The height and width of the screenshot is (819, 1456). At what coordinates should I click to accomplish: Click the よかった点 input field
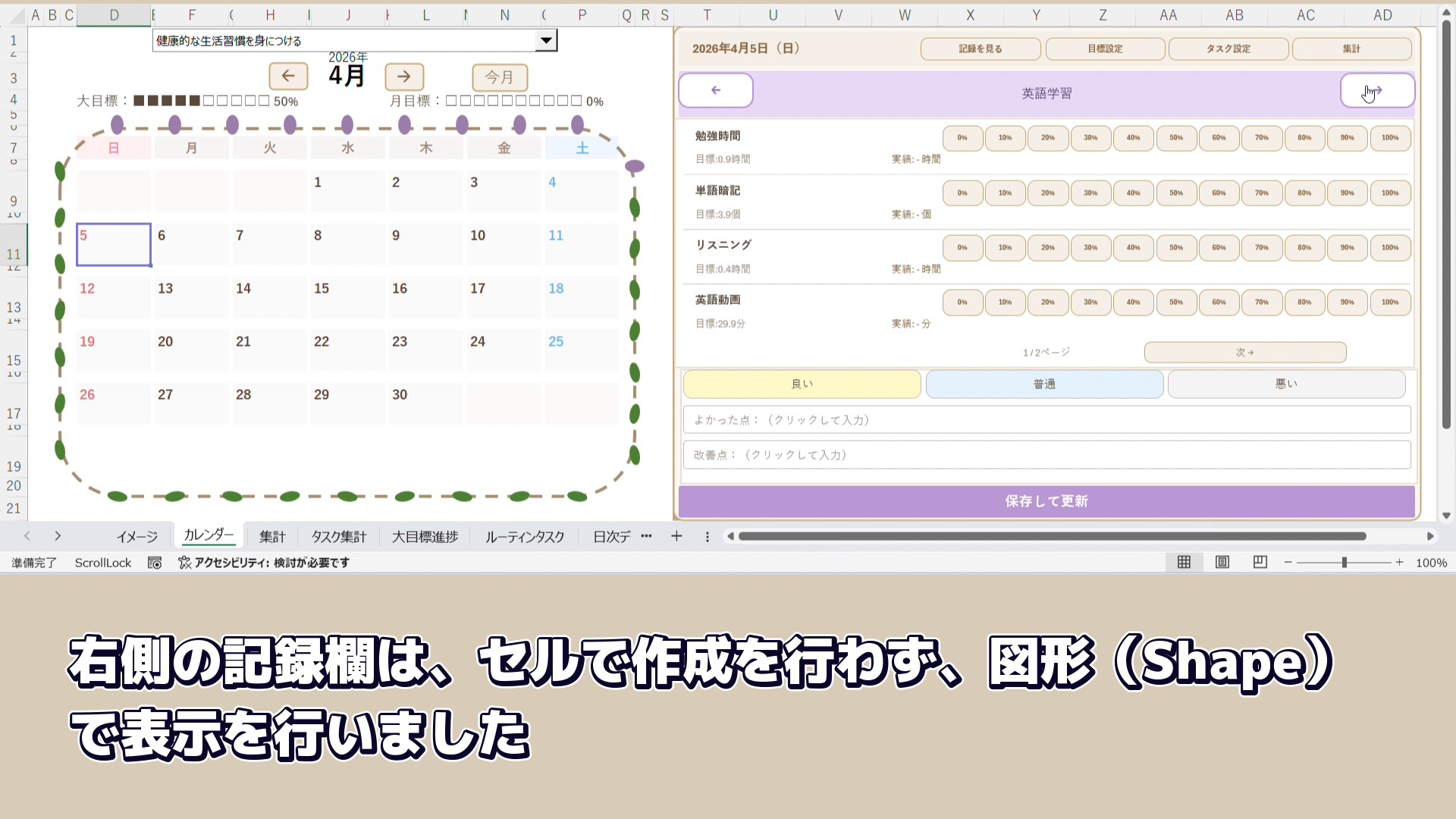point(1046,419)
